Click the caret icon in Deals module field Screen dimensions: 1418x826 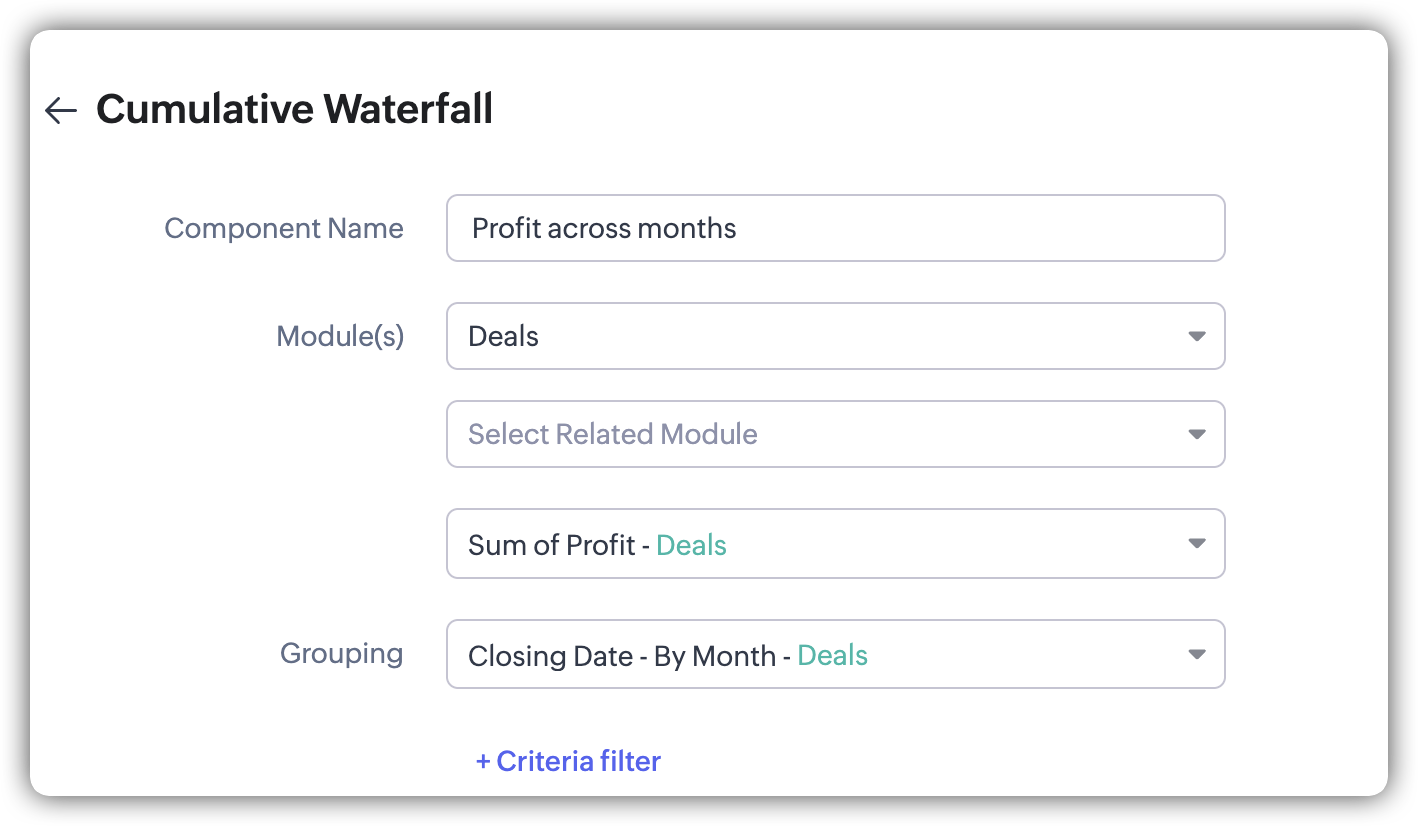point(1196,336)
